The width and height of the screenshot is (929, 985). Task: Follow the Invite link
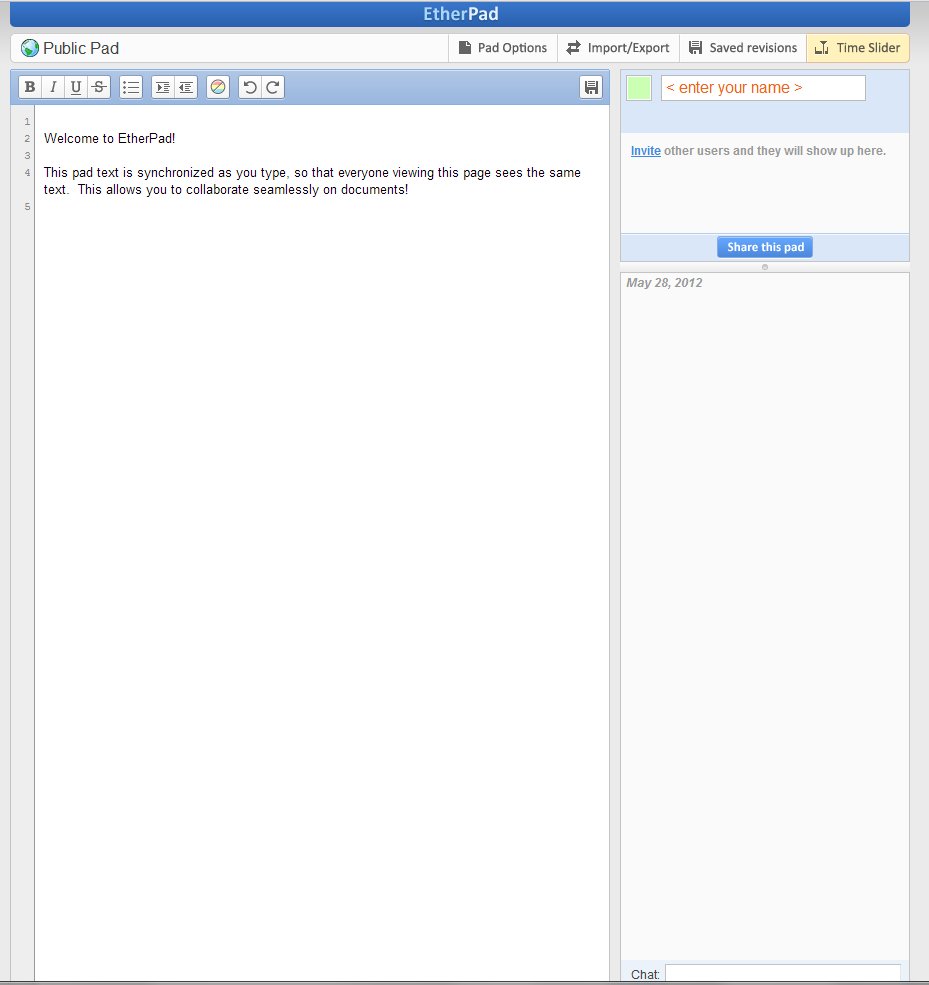click(x=645, y=151)
